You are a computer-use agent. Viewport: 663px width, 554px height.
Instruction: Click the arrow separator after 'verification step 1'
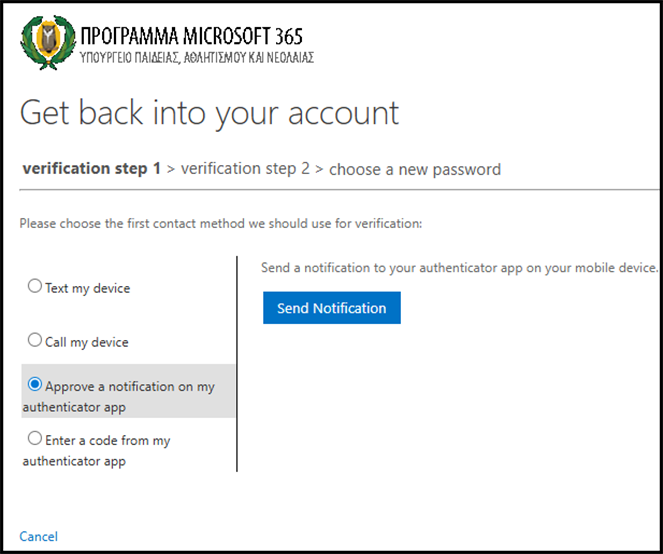pyautogui.click(x=171, y=169)
